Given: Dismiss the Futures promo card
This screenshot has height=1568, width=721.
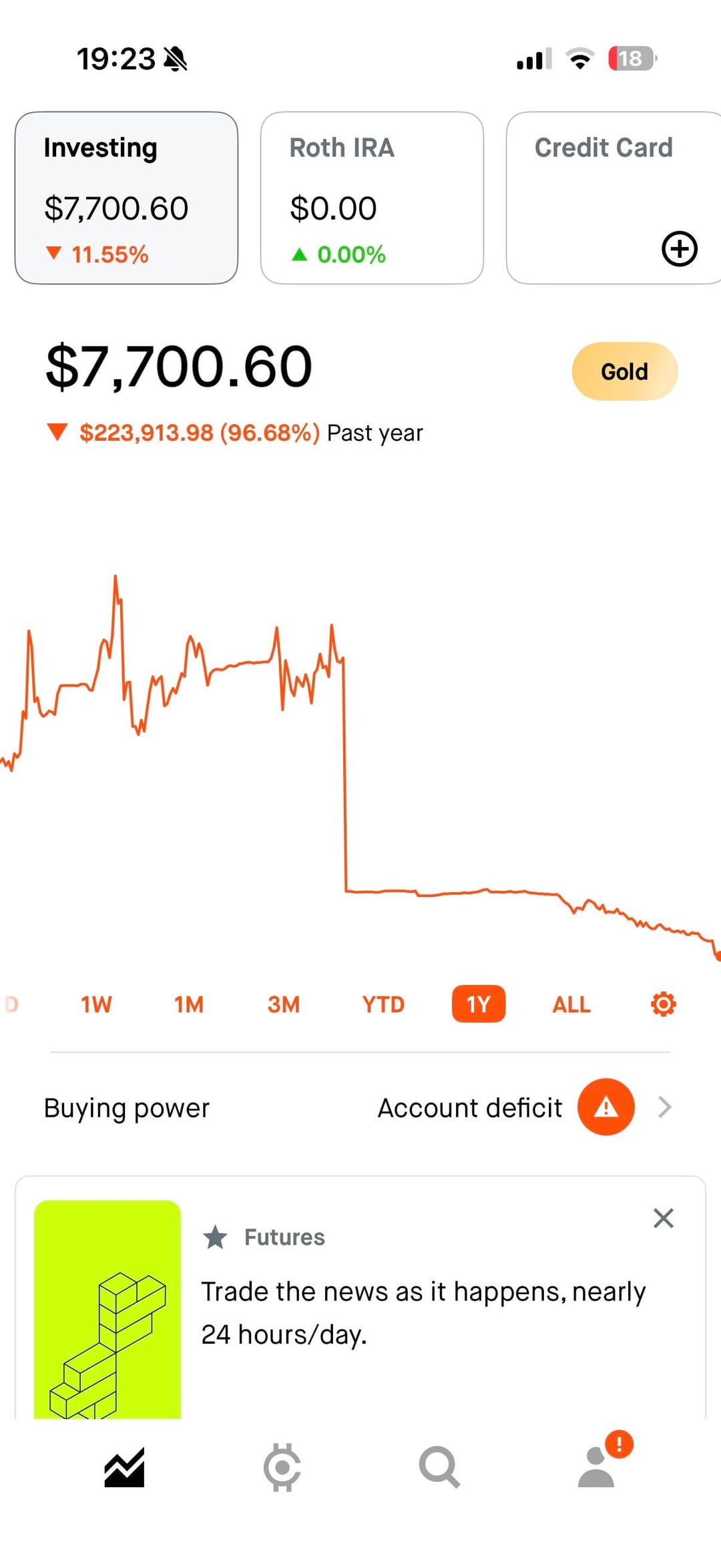Looking at the screenshot, I should click(663, 1218).
